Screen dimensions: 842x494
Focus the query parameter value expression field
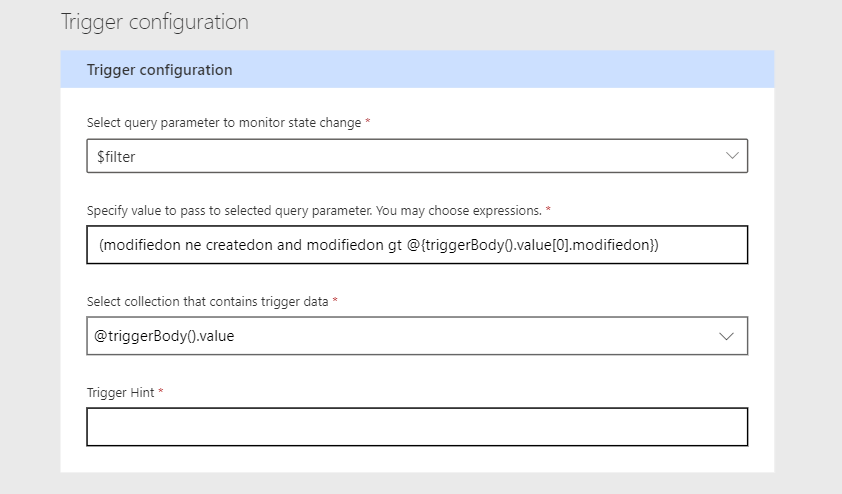pyautogui.click(x=417, y=245)
